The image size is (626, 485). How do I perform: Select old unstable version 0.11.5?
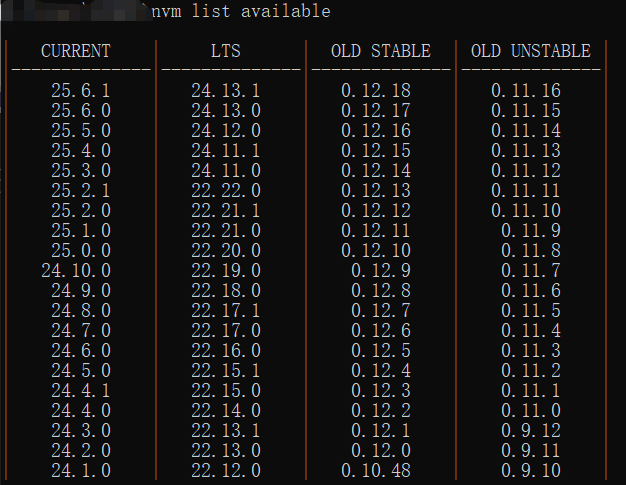(x=531, y=311)
